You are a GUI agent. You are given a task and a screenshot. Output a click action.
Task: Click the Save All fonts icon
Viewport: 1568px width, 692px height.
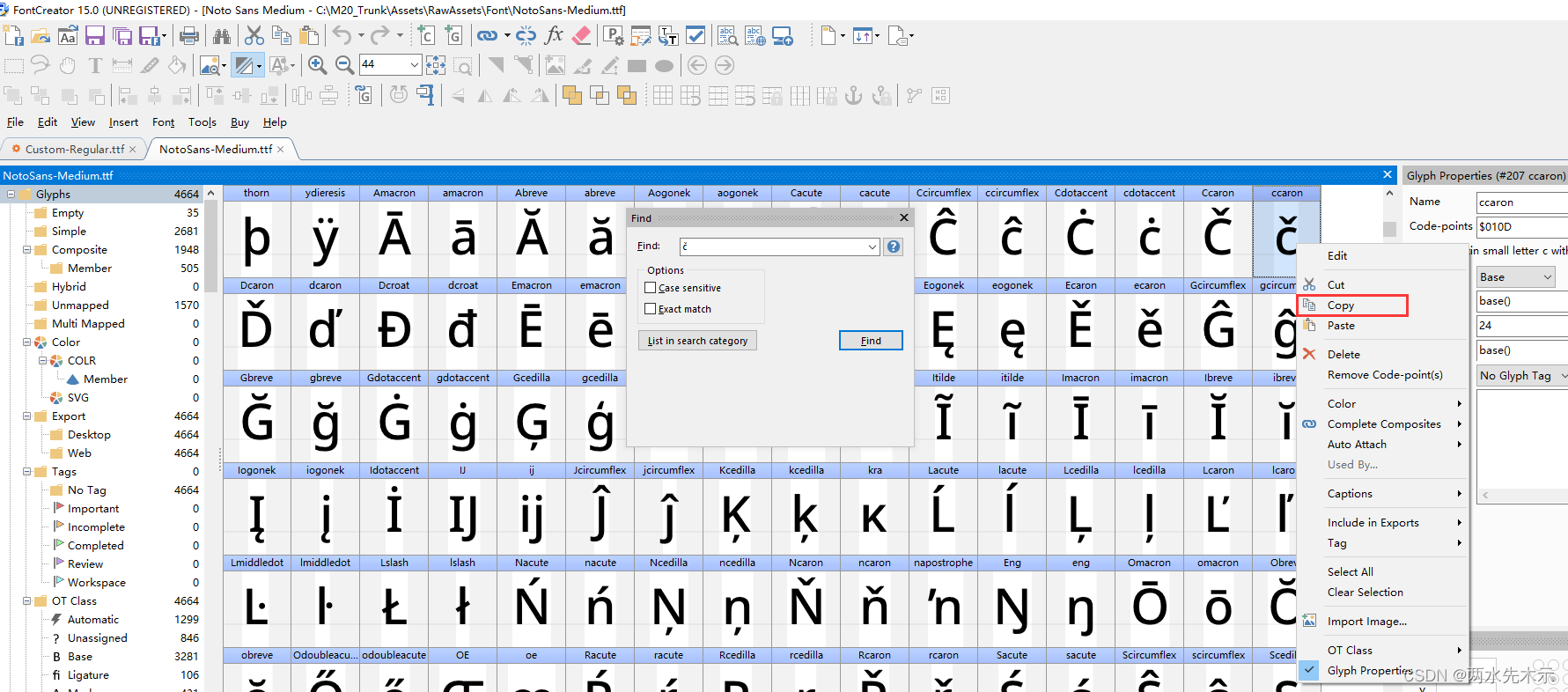pyautogui.click(x=122, y=36)
